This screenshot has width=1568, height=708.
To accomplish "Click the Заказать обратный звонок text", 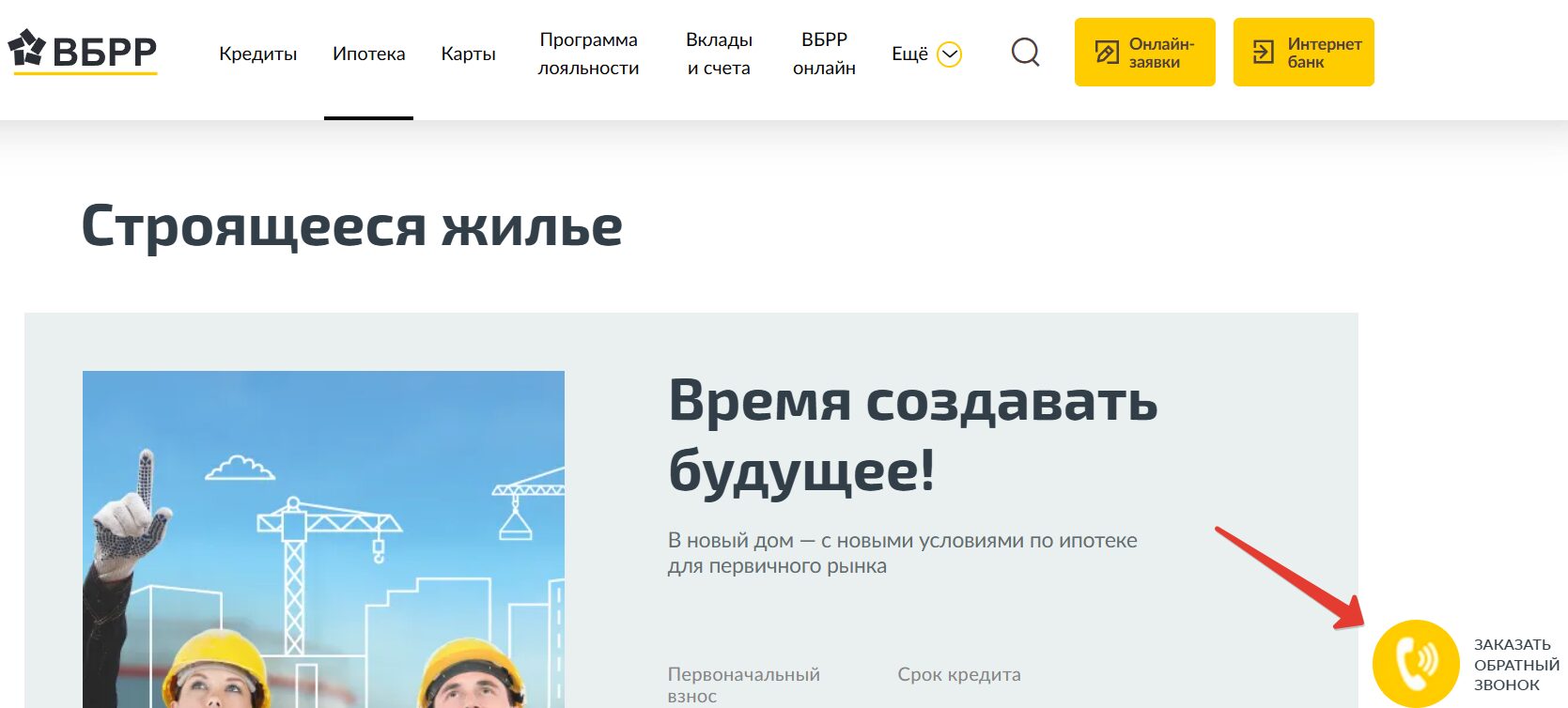I will pos(1514,665).
